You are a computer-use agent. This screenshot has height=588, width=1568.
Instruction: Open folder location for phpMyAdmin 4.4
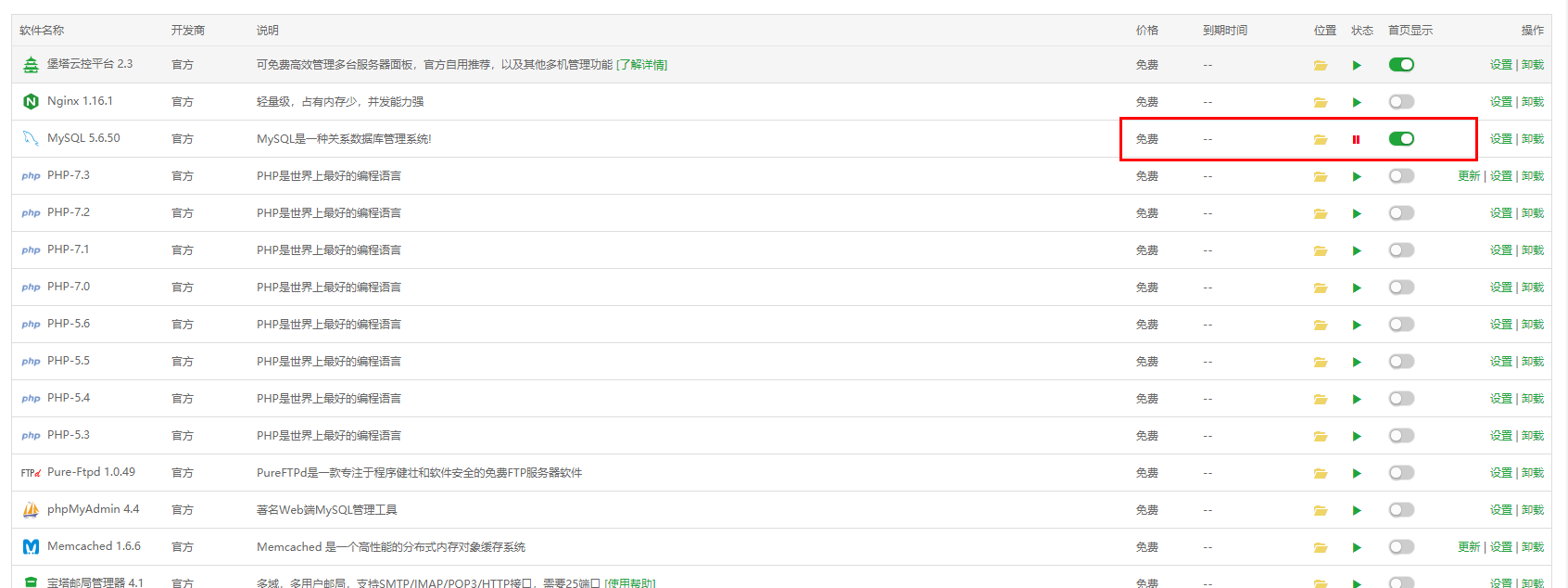[1321, 510]
